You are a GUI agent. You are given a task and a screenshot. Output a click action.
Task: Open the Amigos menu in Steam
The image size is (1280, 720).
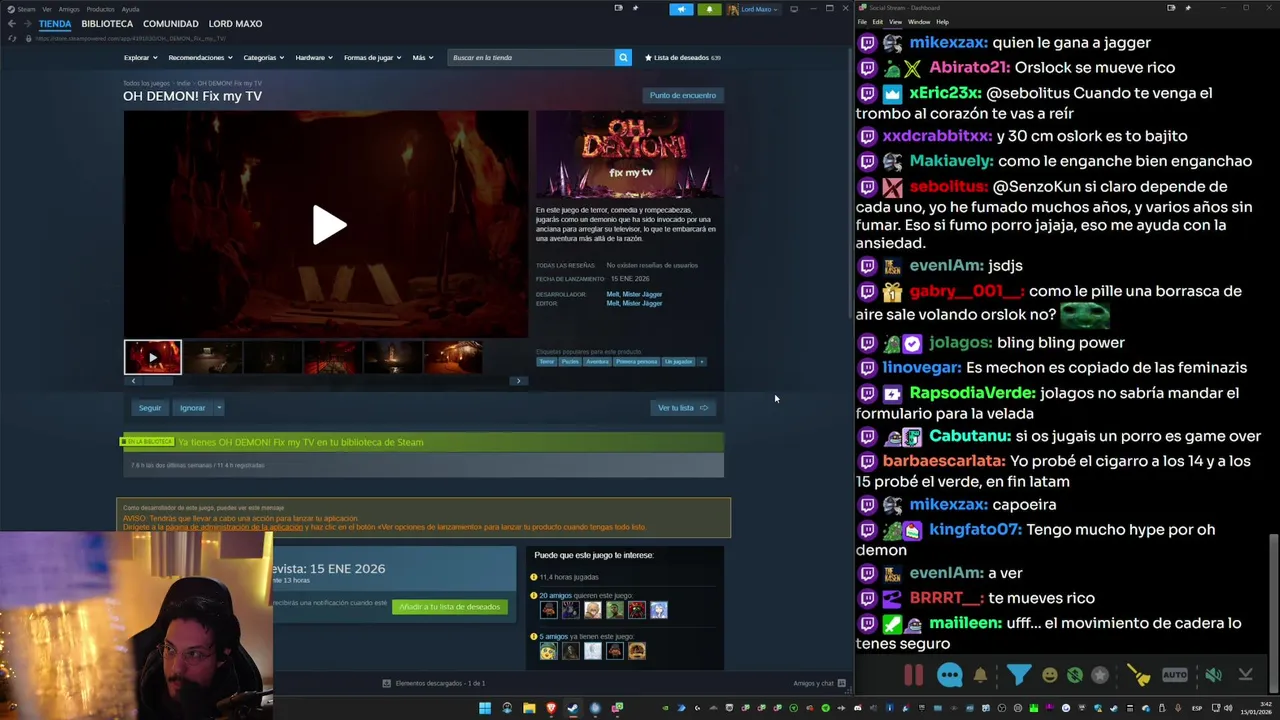click(x=69, y=9)
